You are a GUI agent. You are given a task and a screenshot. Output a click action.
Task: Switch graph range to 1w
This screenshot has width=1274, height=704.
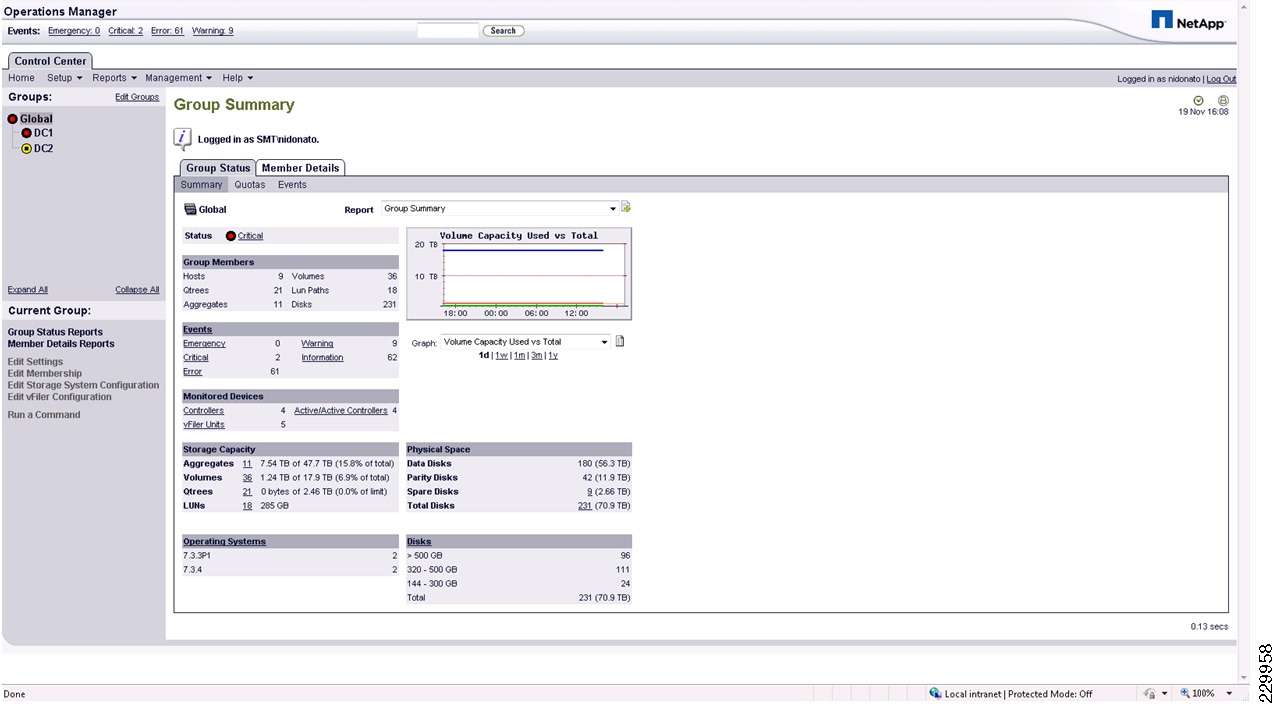pyautogui.click(x=501, y=356)
